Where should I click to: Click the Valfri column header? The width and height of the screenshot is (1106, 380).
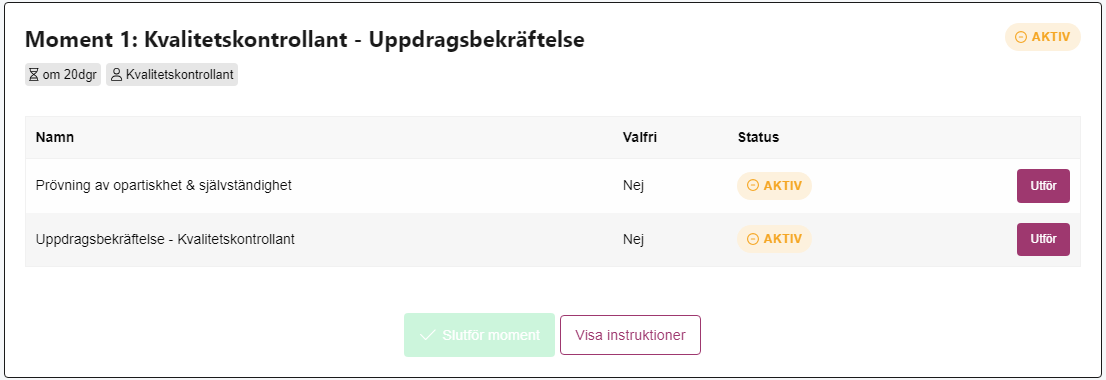point(640,137)
